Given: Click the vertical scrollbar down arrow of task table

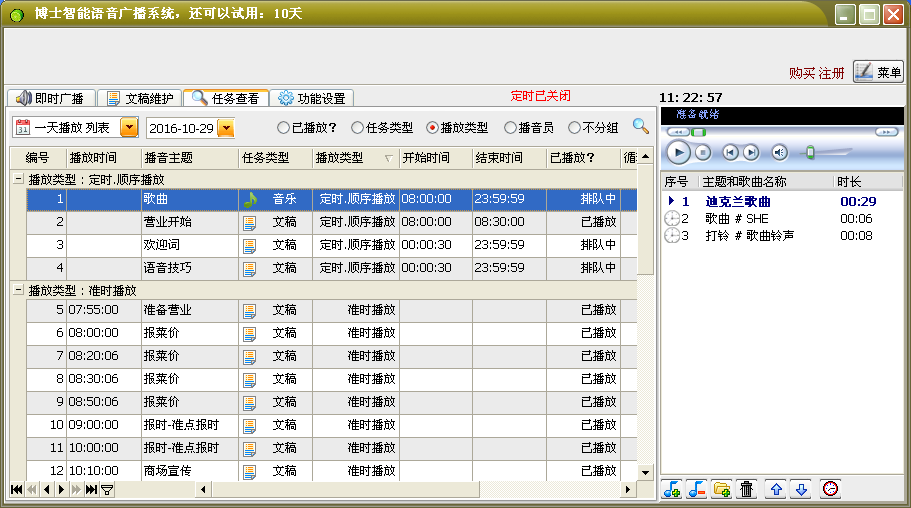Looking at the screenshot, I should pyautogui.click(x=645, y=473).
